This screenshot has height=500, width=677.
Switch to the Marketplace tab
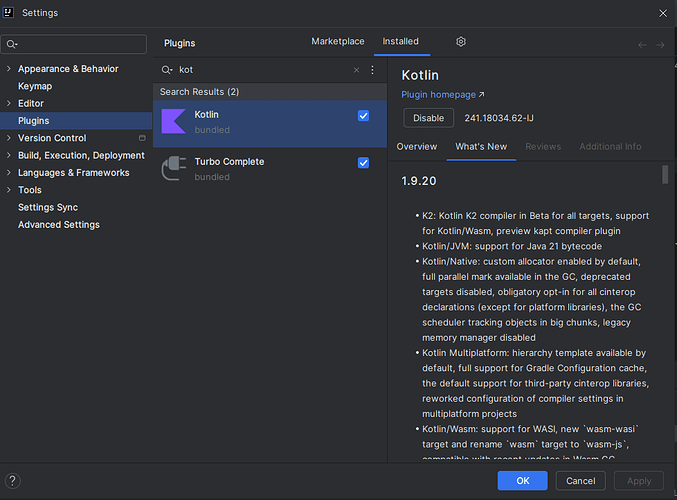tap(338, 42)
